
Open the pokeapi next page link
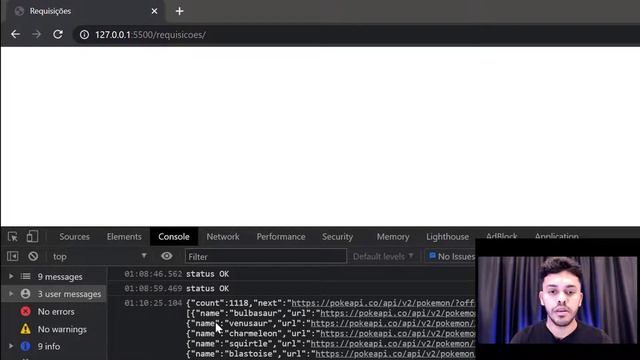pos(383,303)
